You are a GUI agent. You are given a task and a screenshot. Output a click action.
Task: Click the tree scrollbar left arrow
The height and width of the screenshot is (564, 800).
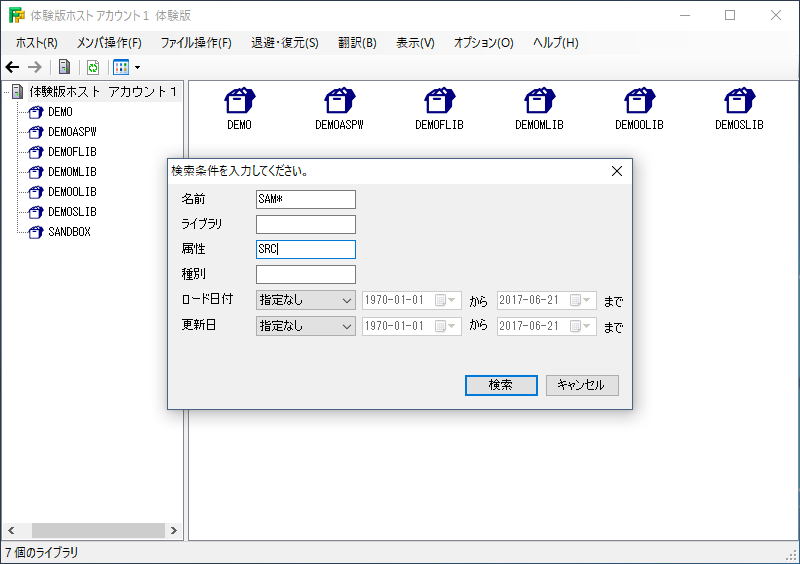tap(11, 530)
